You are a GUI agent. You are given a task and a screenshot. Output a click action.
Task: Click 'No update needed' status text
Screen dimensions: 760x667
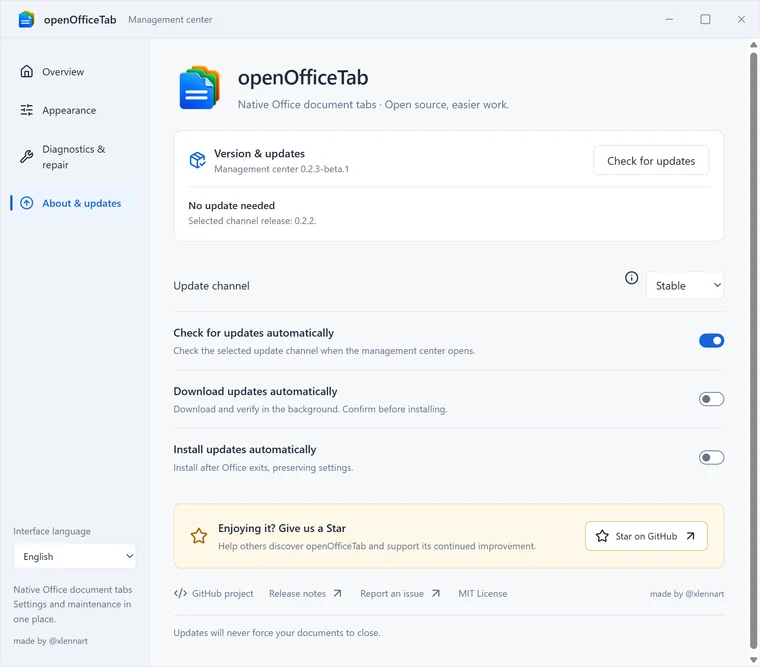[231, 206]
